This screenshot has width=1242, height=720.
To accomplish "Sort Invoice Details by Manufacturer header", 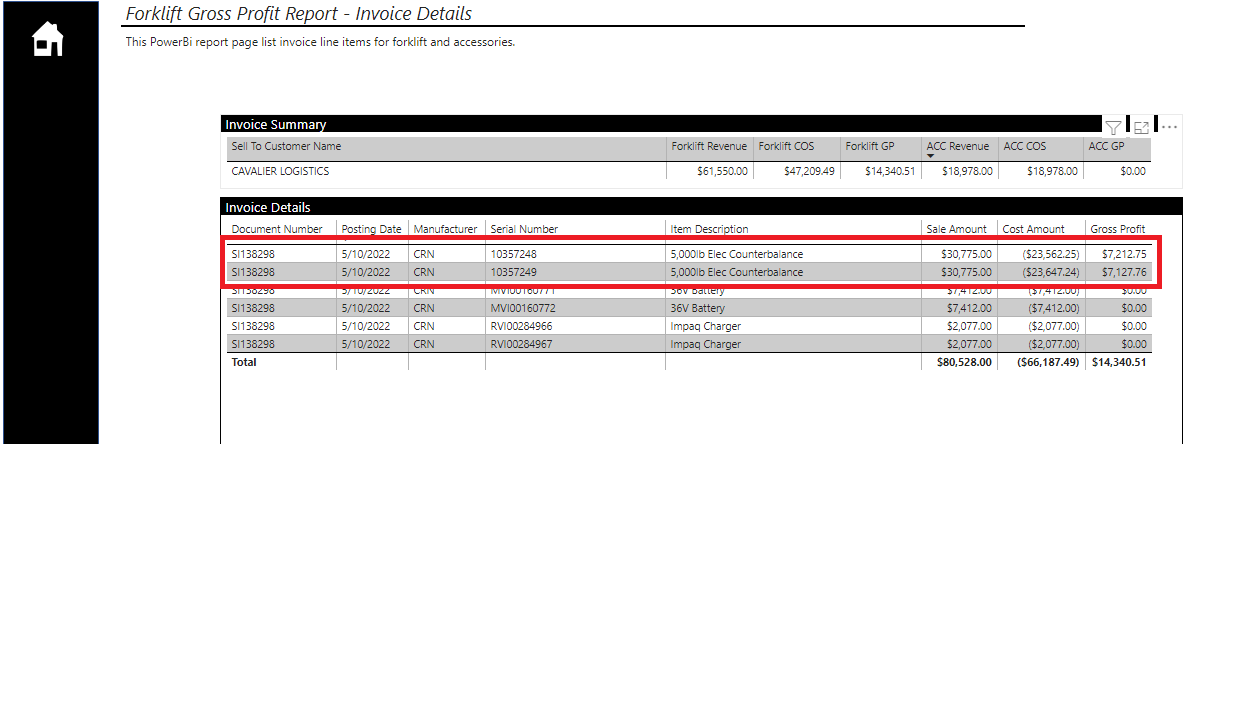I will point(445,229).
